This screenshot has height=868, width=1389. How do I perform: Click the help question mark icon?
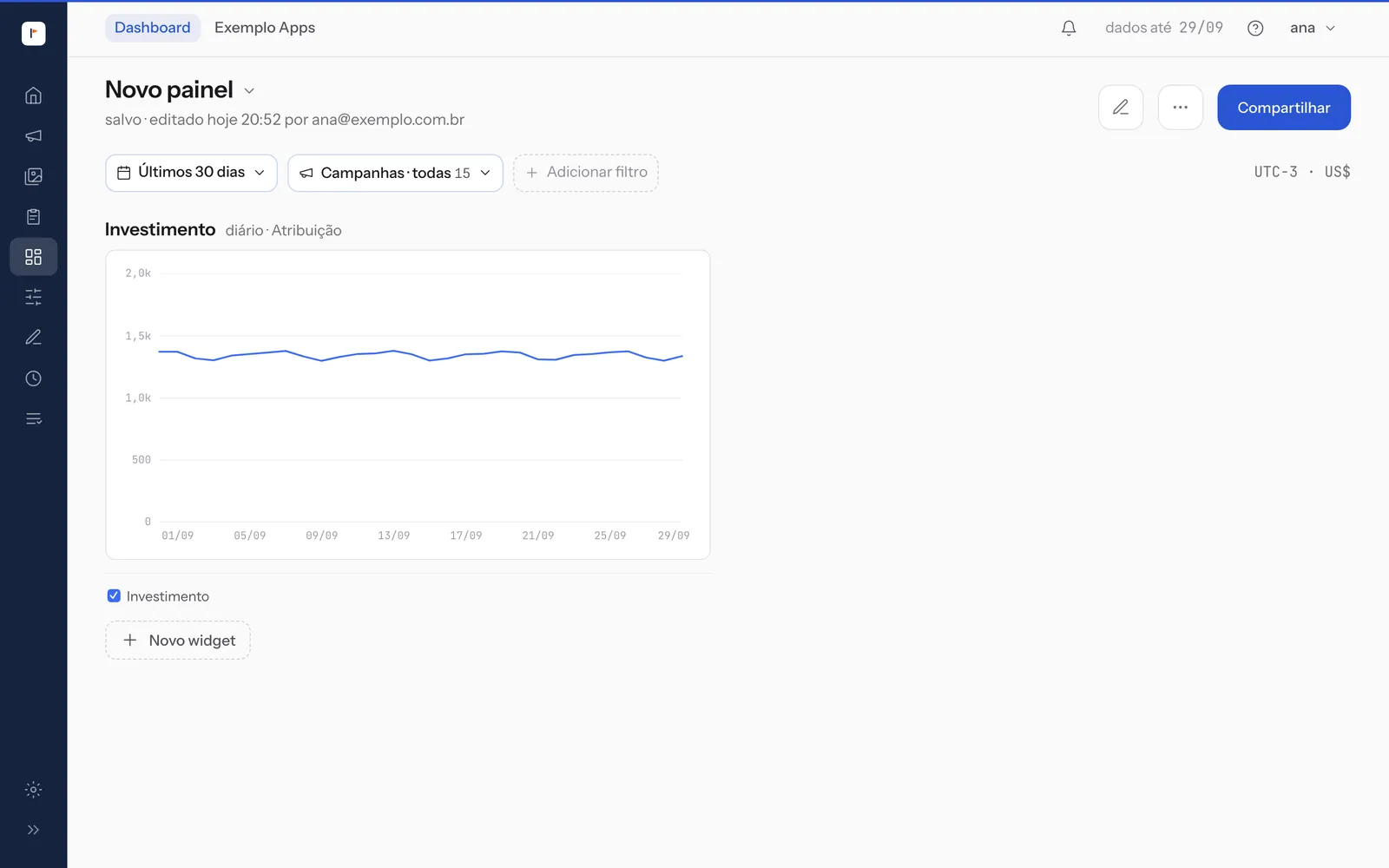point(1255,28)
